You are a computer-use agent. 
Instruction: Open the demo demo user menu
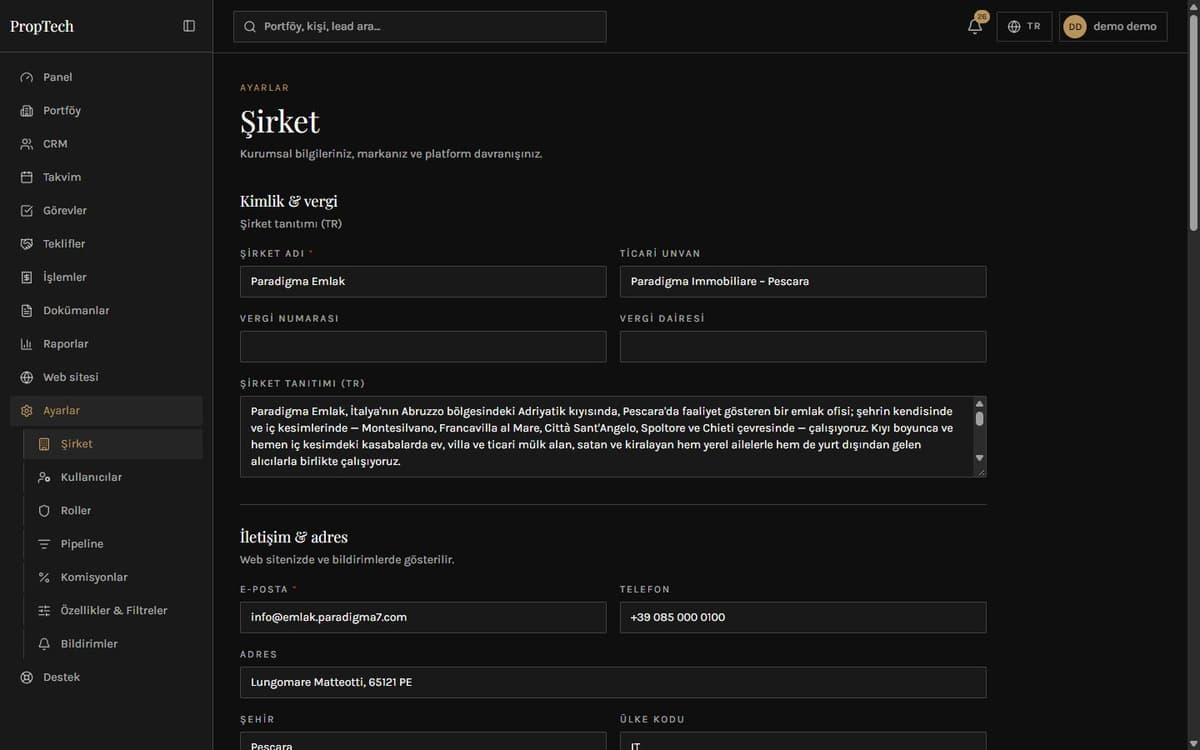click(1113, 27)
